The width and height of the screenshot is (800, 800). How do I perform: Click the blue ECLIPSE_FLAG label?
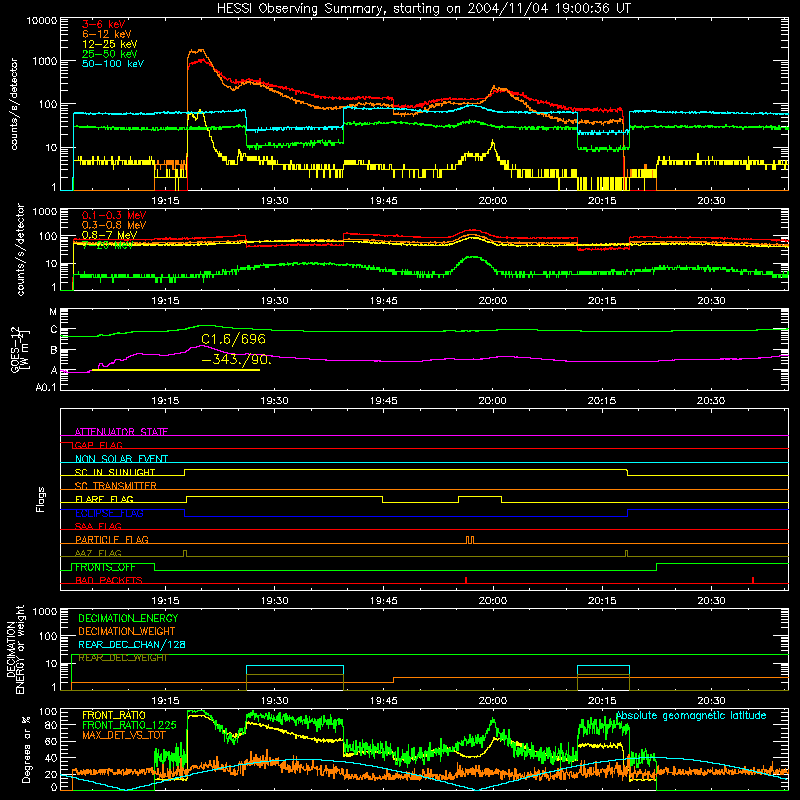109,513
